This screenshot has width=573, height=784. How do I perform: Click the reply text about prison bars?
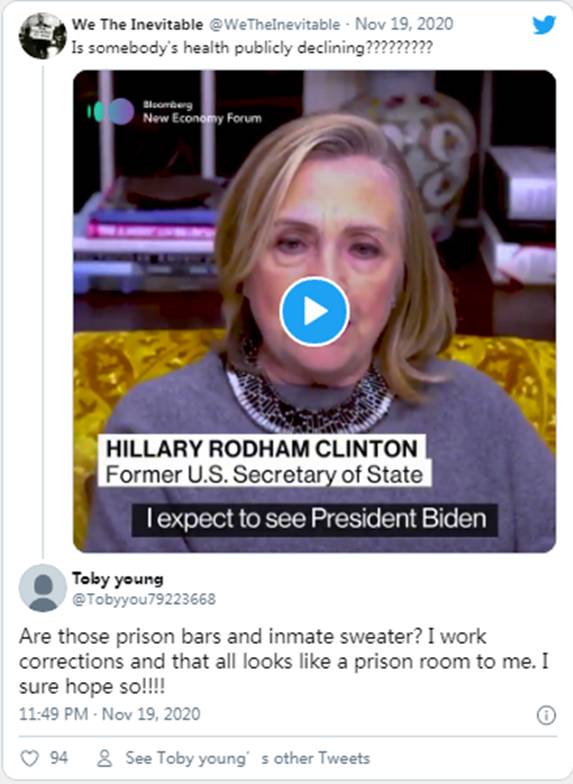pyautogui.click(x=284, y=662)
